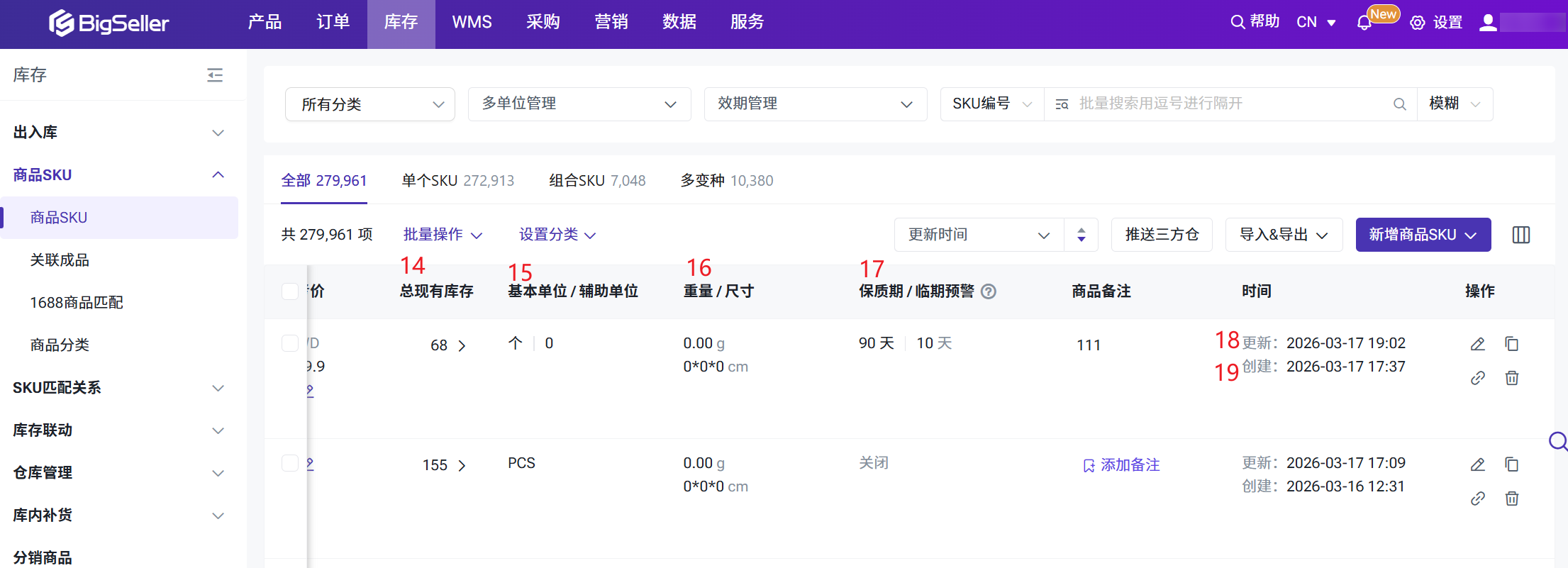Click link icon for first product row
1568x568 pixels.
point(1477,378)
